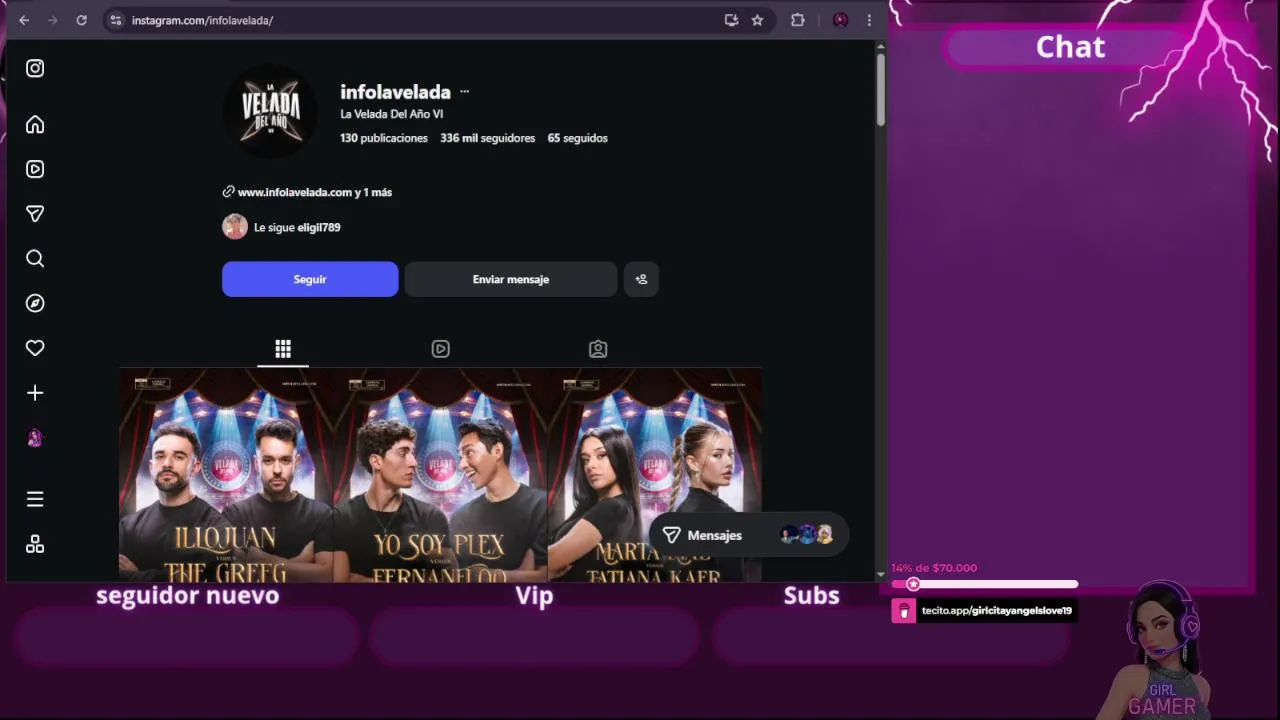This screenshot has height=720, width=1280.
Task: Open the More hamburger menu
Action: point(35,499)
